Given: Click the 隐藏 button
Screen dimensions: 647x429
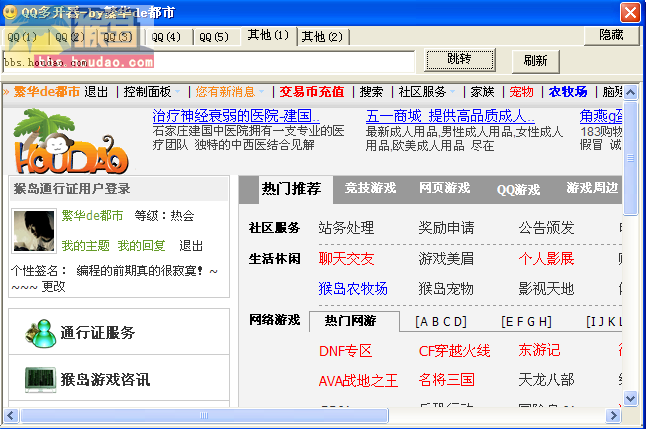Looking at the screenshot, I should 612,35.
